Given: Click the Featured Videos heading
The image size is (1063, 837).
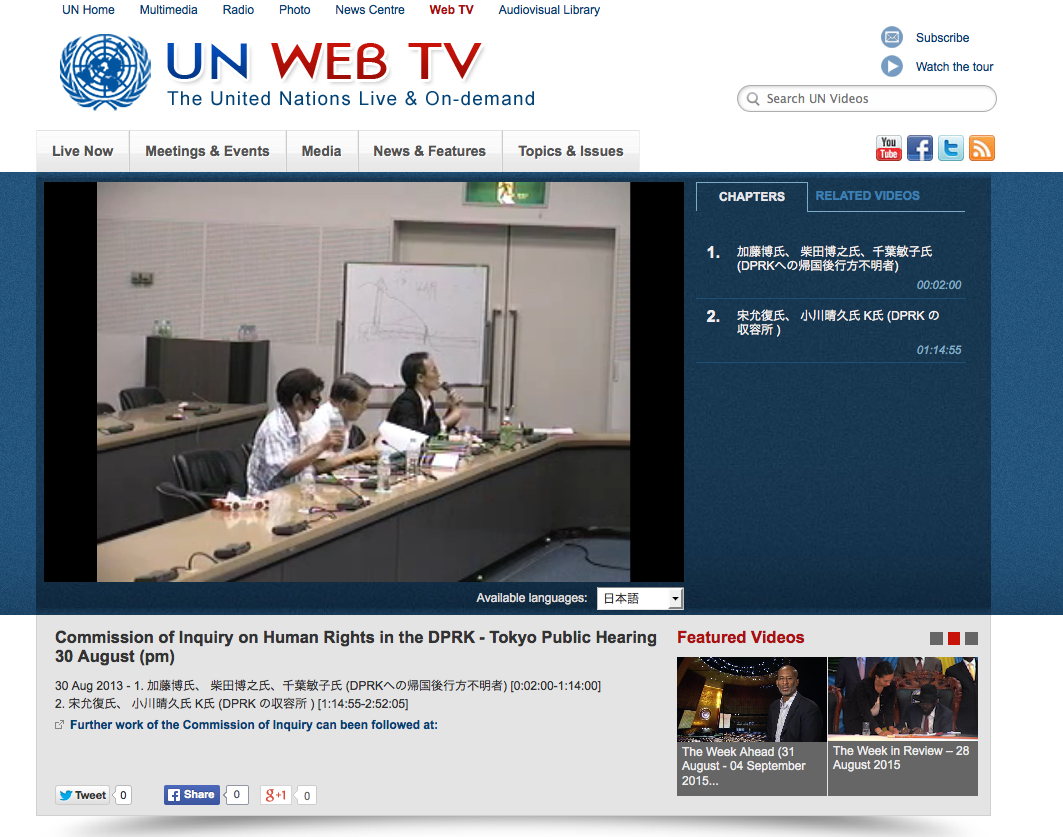Looking at the screenshot, I should pyautogui.click(x=740, y=637).
